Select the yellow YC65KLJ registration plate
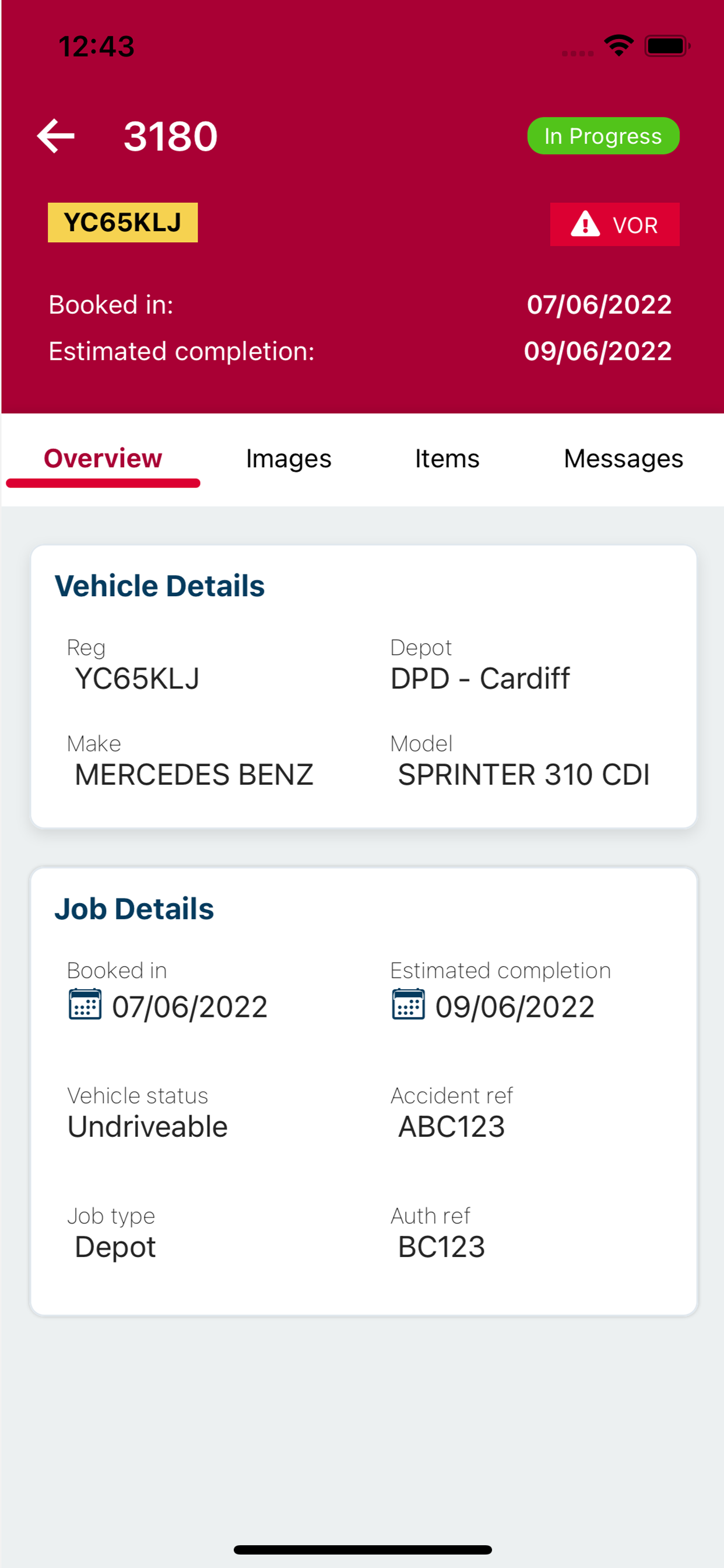 [123, 222]
